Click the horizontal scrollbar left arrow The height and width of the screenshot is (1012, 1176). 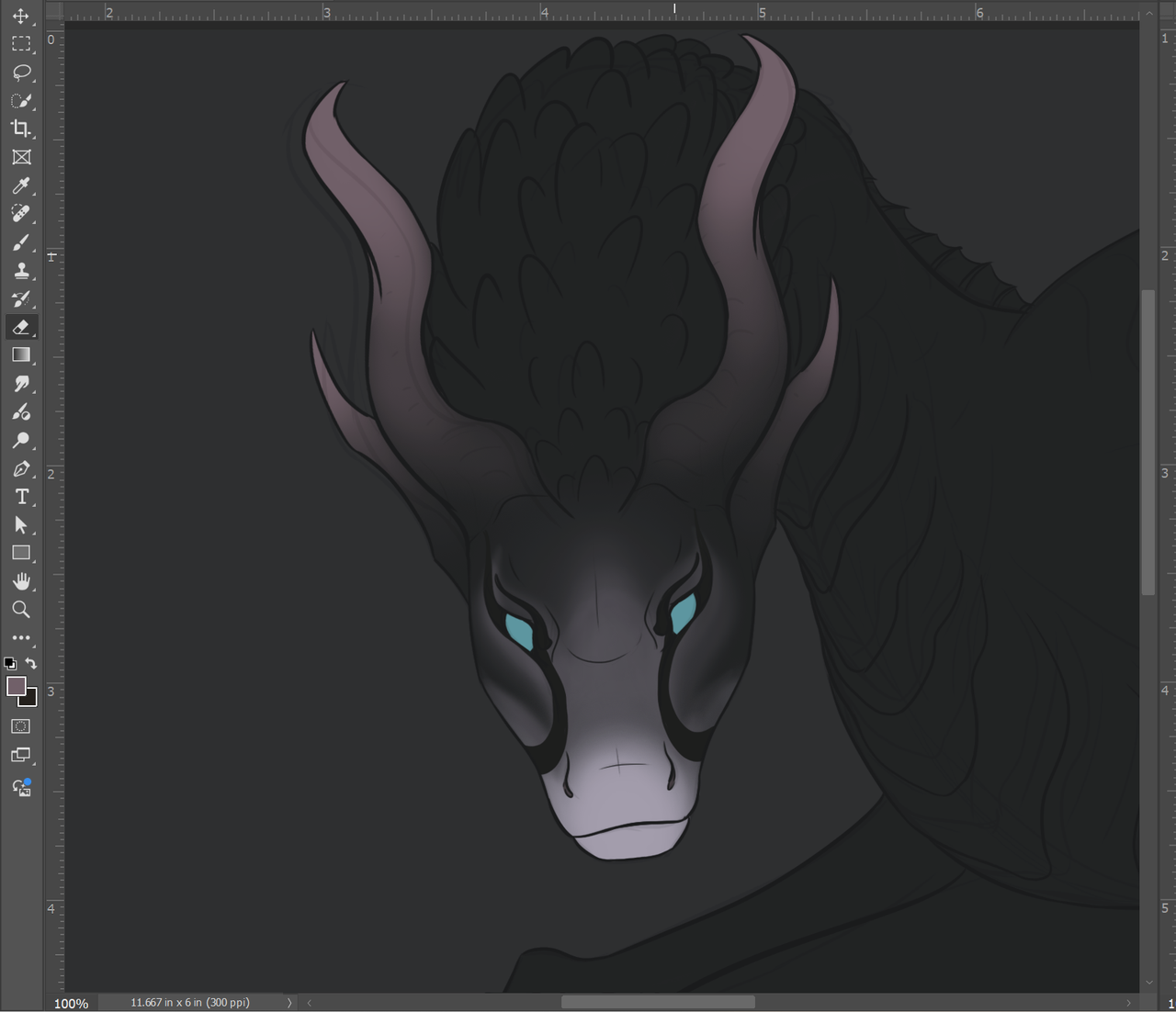coord(309,1003)
